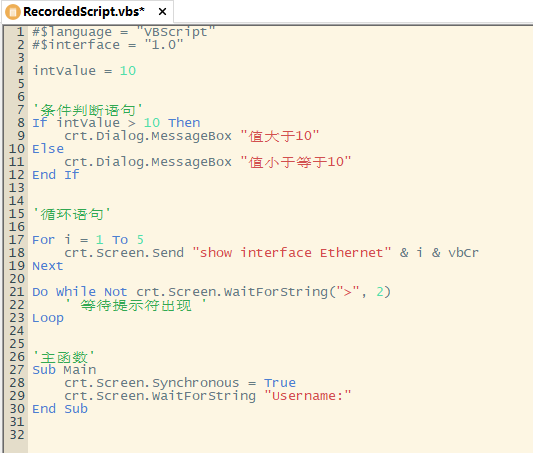Click the 'Next' keyword
533x453 pixels.
(48, 266)
